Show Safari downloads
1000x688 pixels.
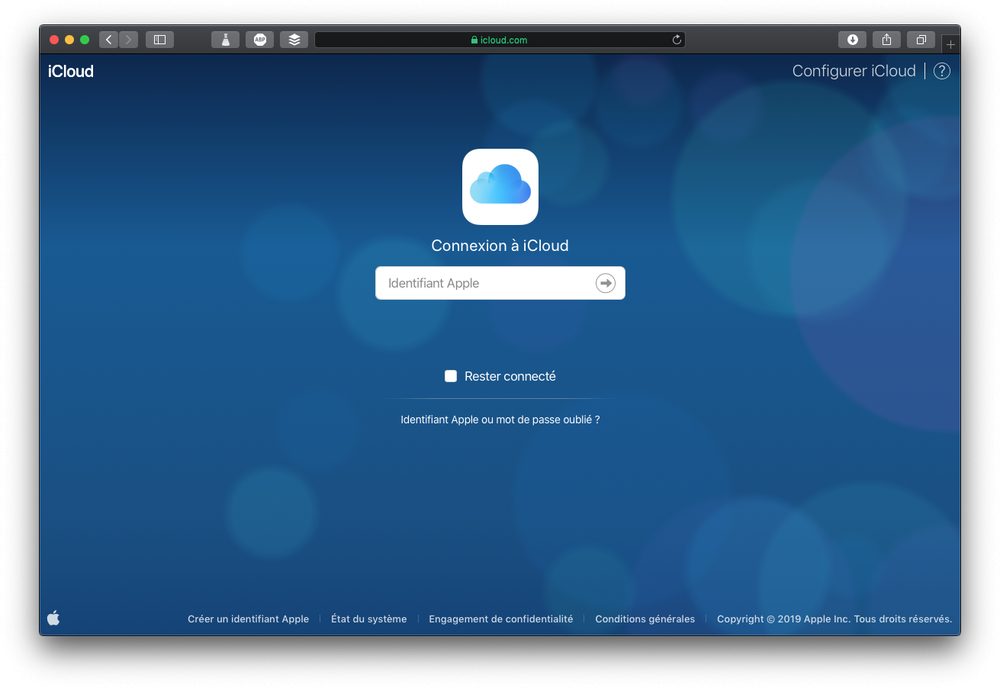click(x=852, y=40)
